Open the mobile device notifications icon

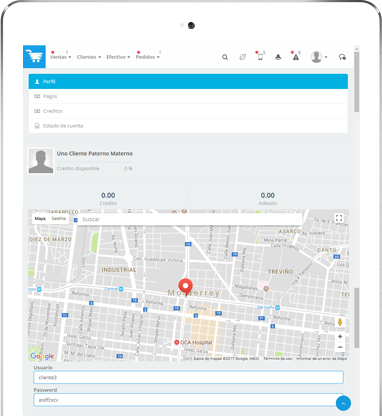260,57
